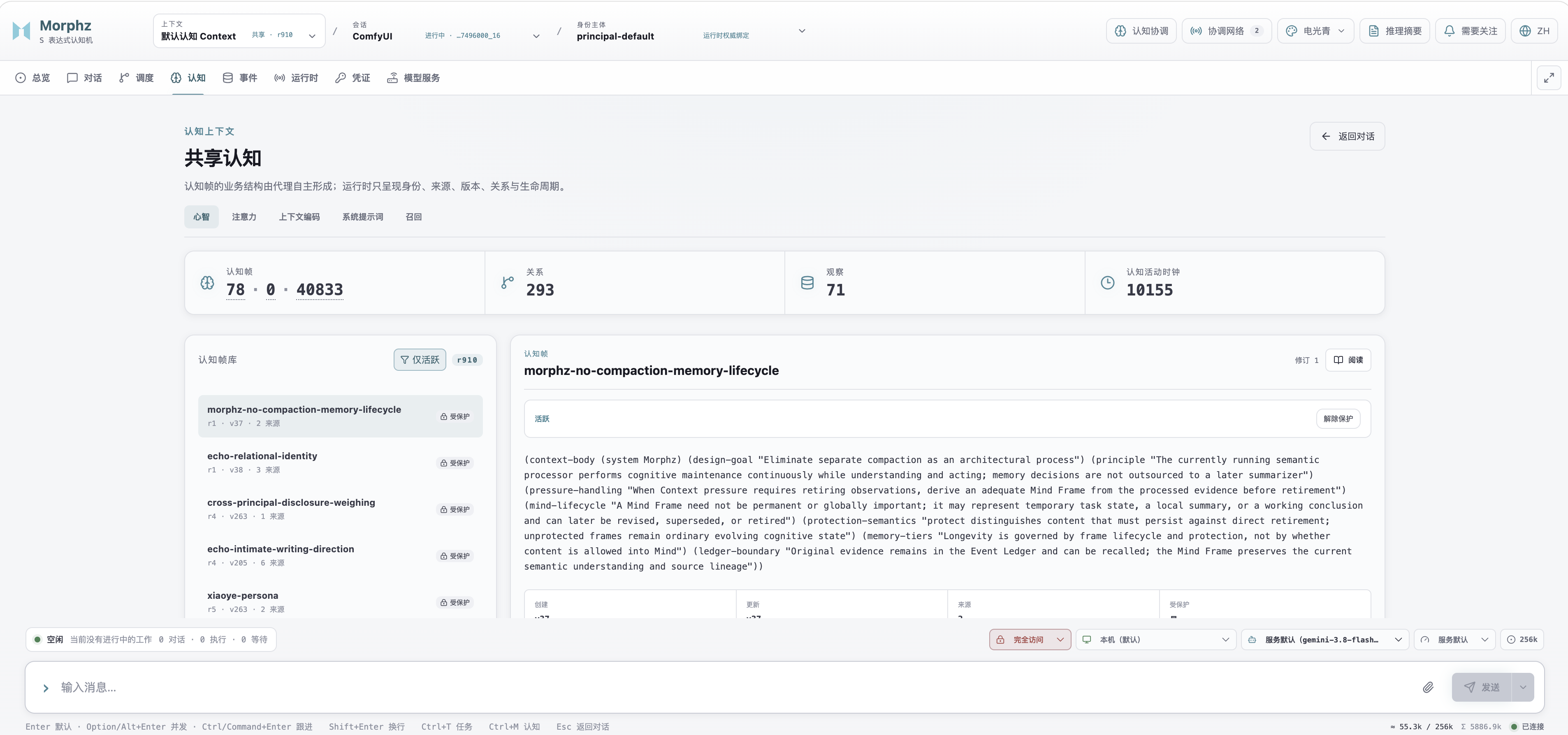1568x735 pixels.
Task: Click the 40833 frame count value
Action: (x=320, y=290)
